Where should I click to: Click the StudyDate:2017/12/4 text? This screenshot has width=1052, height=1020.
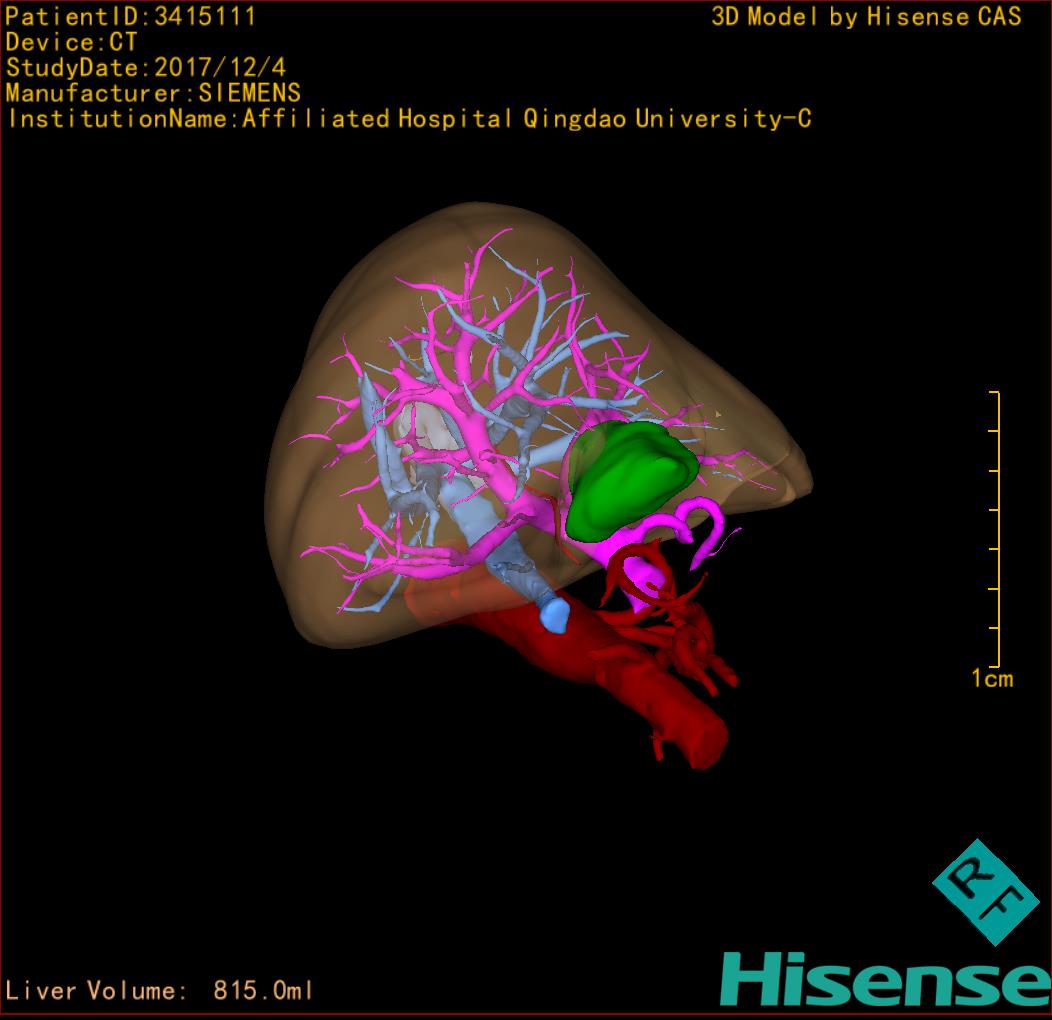[146, 68]
